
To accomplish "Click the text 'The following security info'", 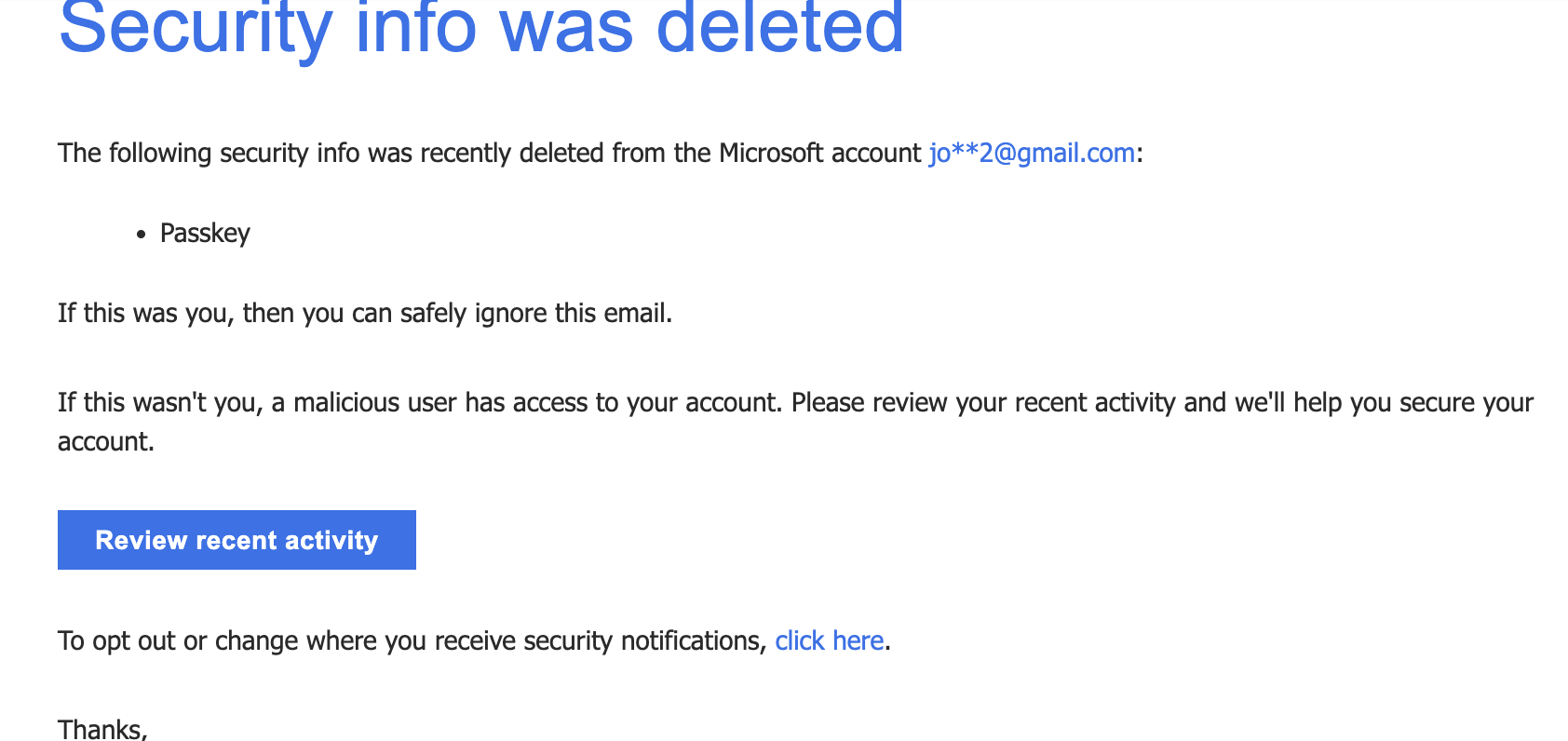I will point(209,153).
